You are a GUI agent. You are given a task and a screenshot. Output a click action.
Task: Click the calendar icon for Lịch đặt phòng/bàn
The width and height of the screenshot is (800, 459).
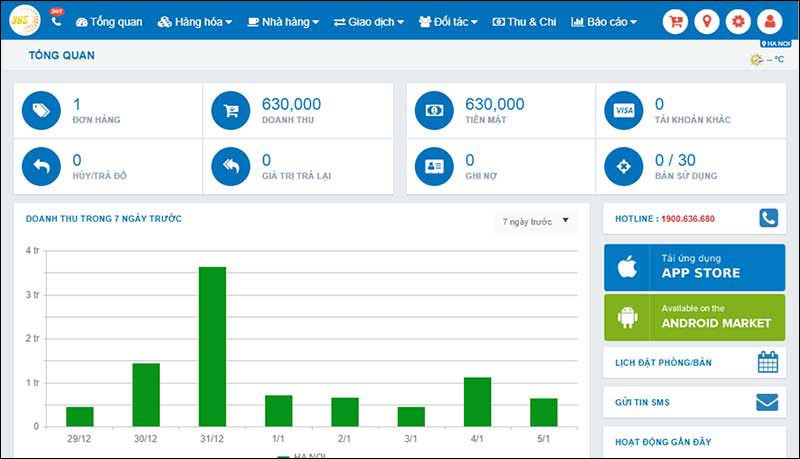click(767, 362)
